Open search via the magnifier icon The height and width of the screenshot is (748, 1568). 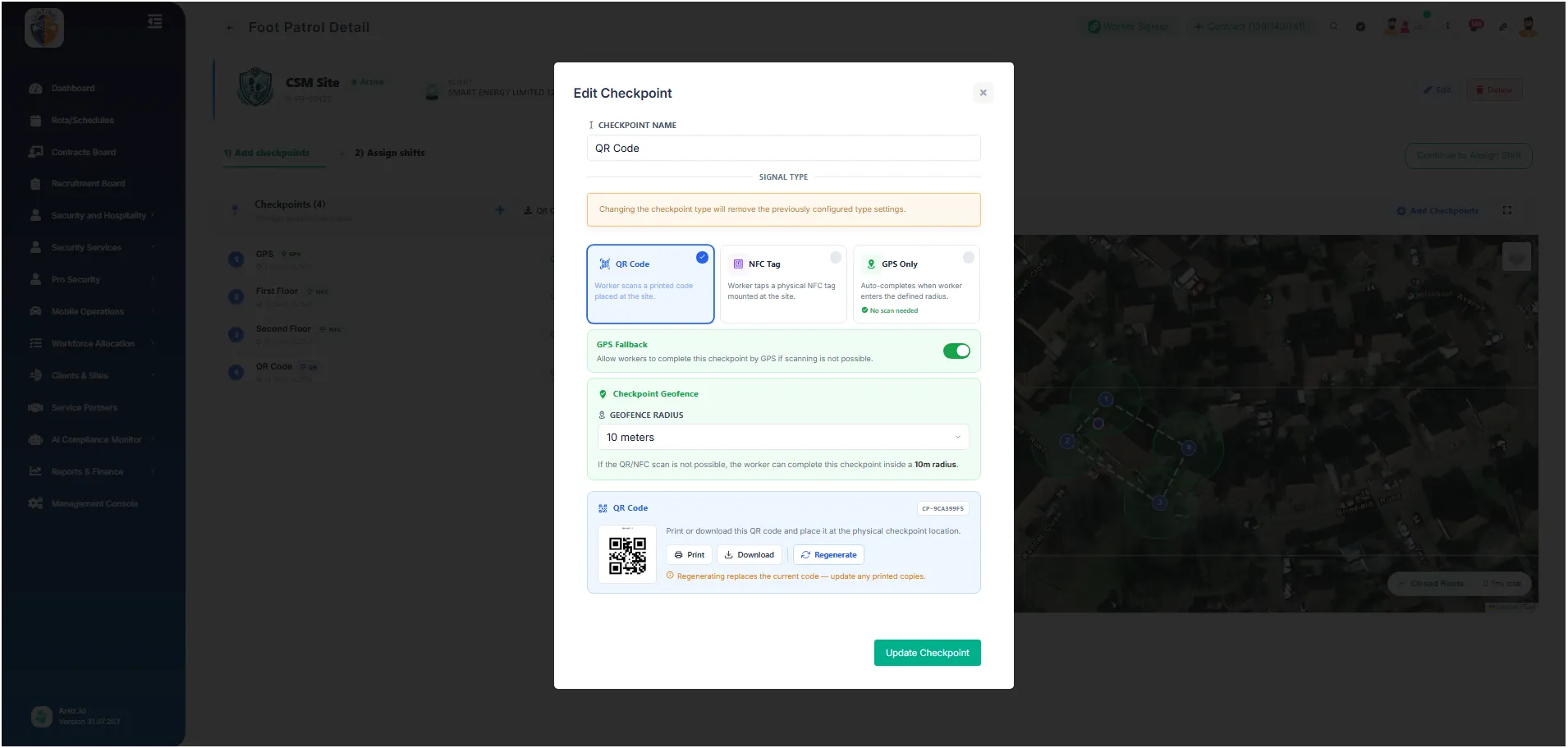(x=1333, y=26)
